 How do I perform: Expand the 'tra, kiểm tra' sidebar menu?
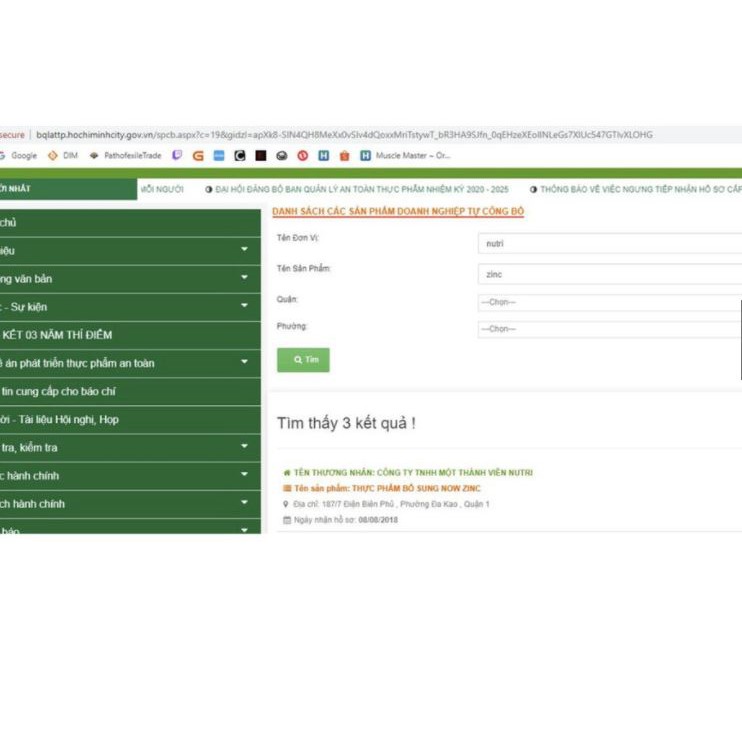click(244, 448)
